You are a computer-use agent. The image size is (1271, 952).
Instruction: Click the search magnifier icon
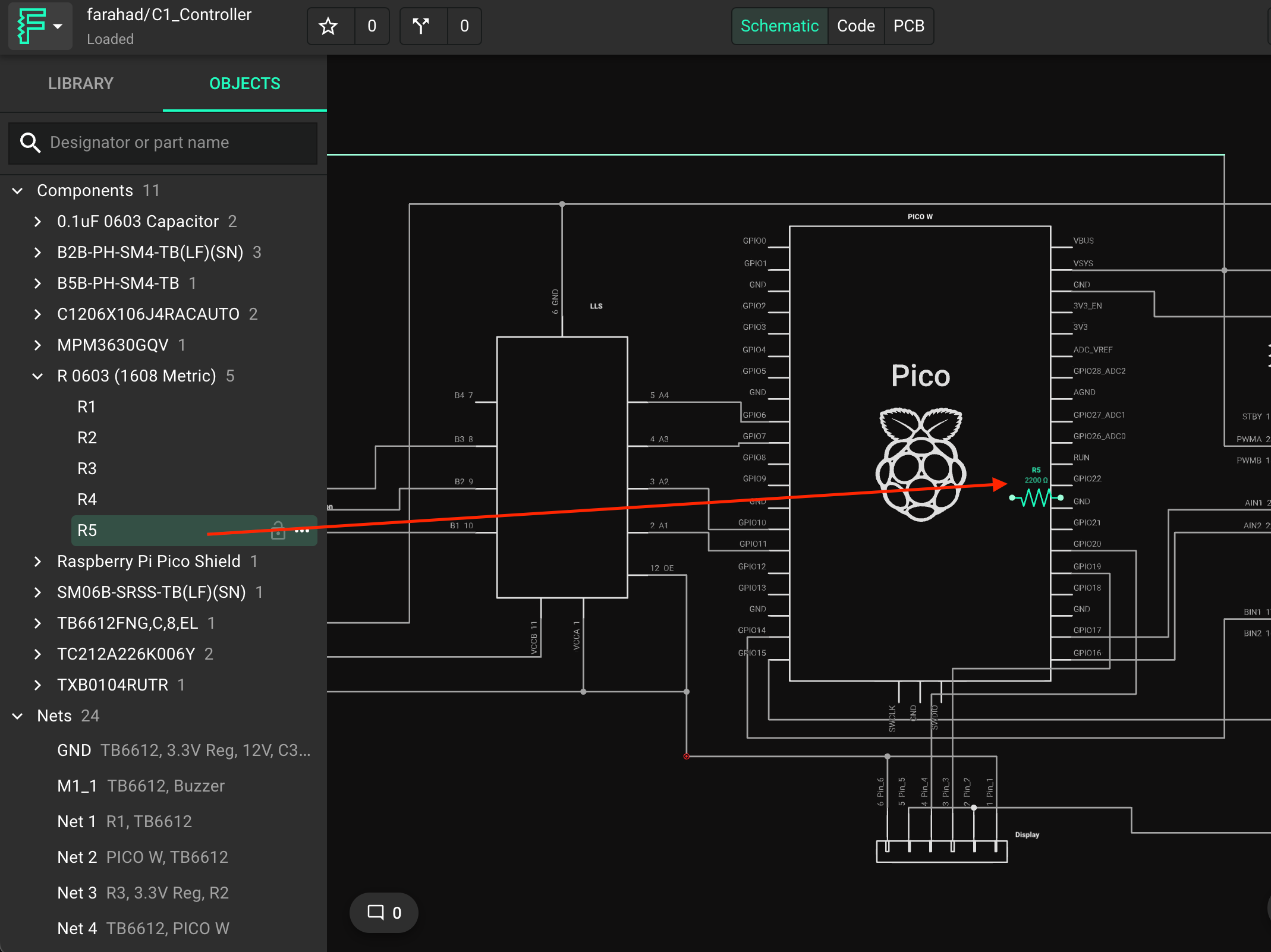[30, 143]
